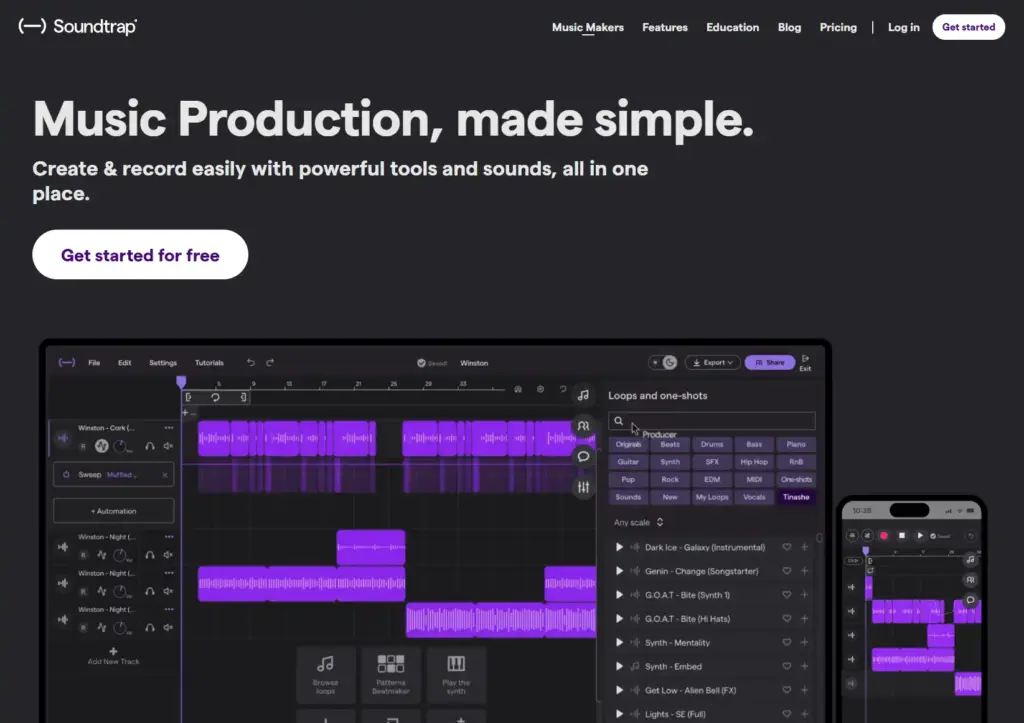Click the studio logo icon beside the File menu
This screenshot has height=723, width=1024.
pyautogui.click(x=67, y=362)
